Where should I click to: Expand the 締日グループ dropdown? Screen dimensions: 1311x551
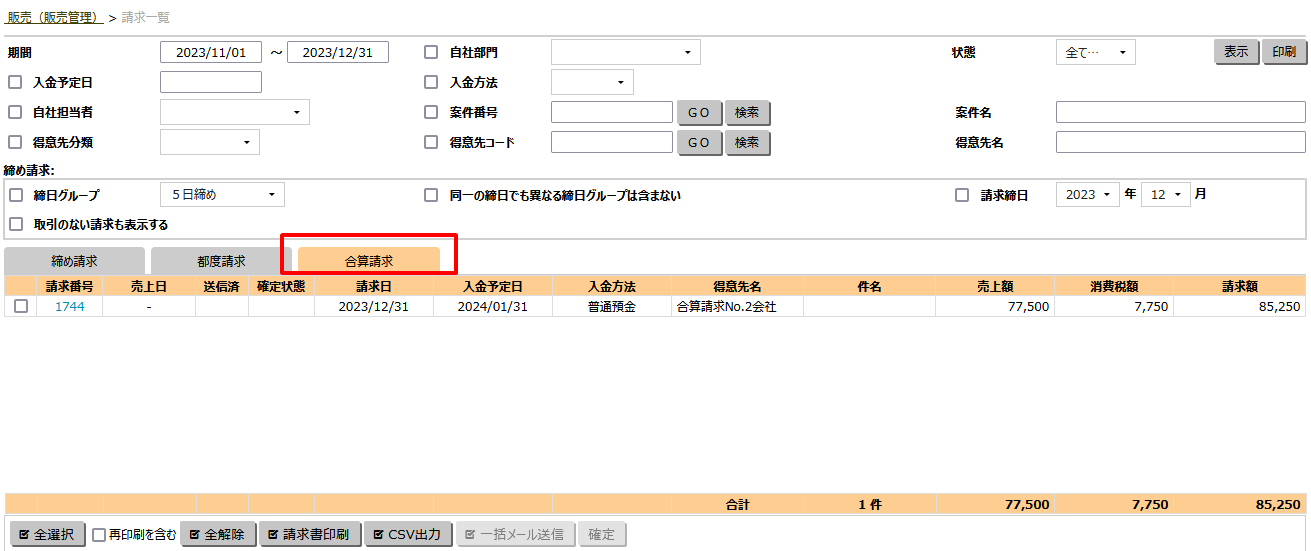[222, 195]
